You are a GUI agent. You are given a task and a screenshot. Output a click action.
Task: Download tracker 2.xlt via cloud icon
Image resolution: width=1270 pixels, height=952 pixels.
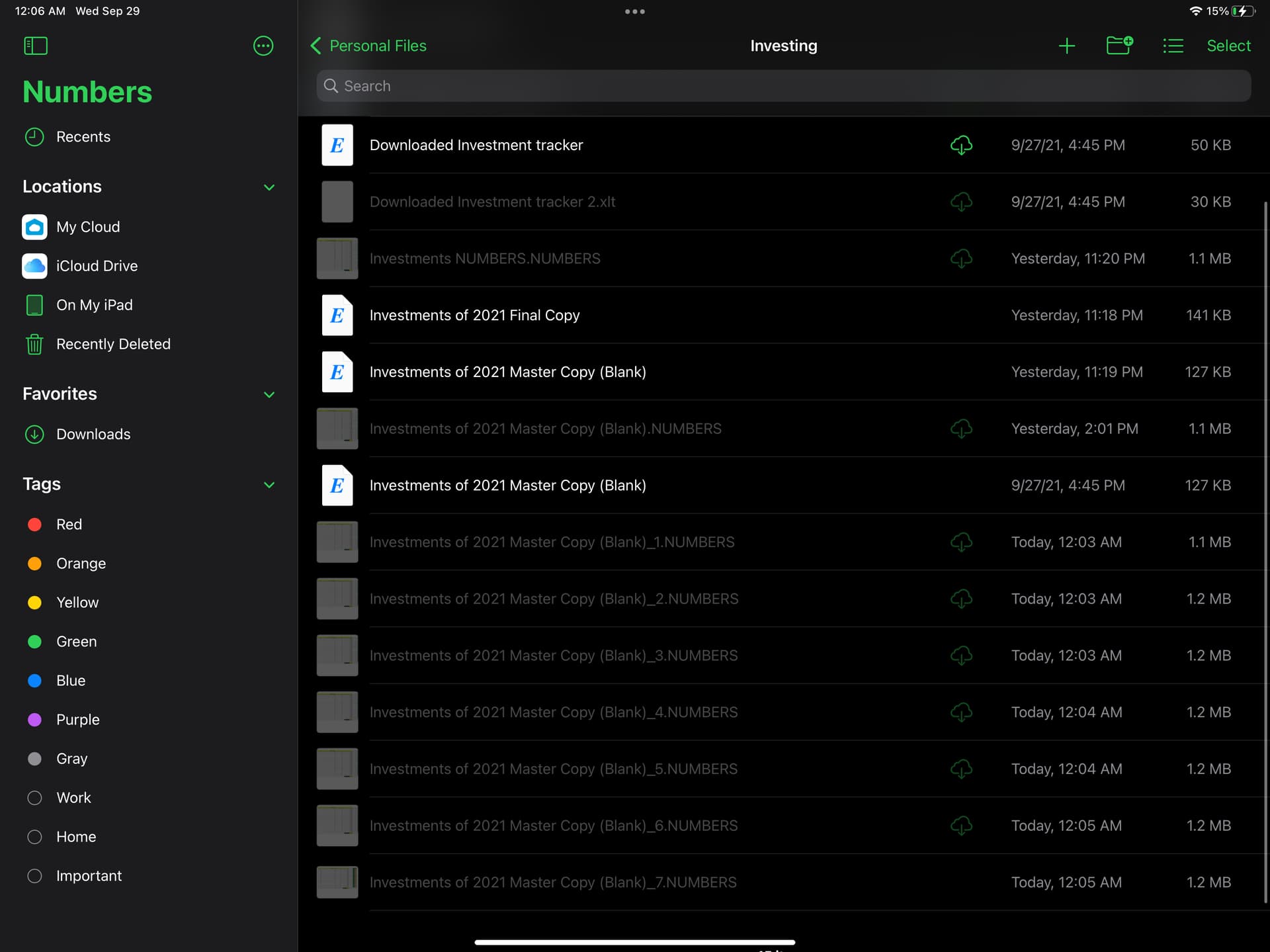tap(961, 202)
